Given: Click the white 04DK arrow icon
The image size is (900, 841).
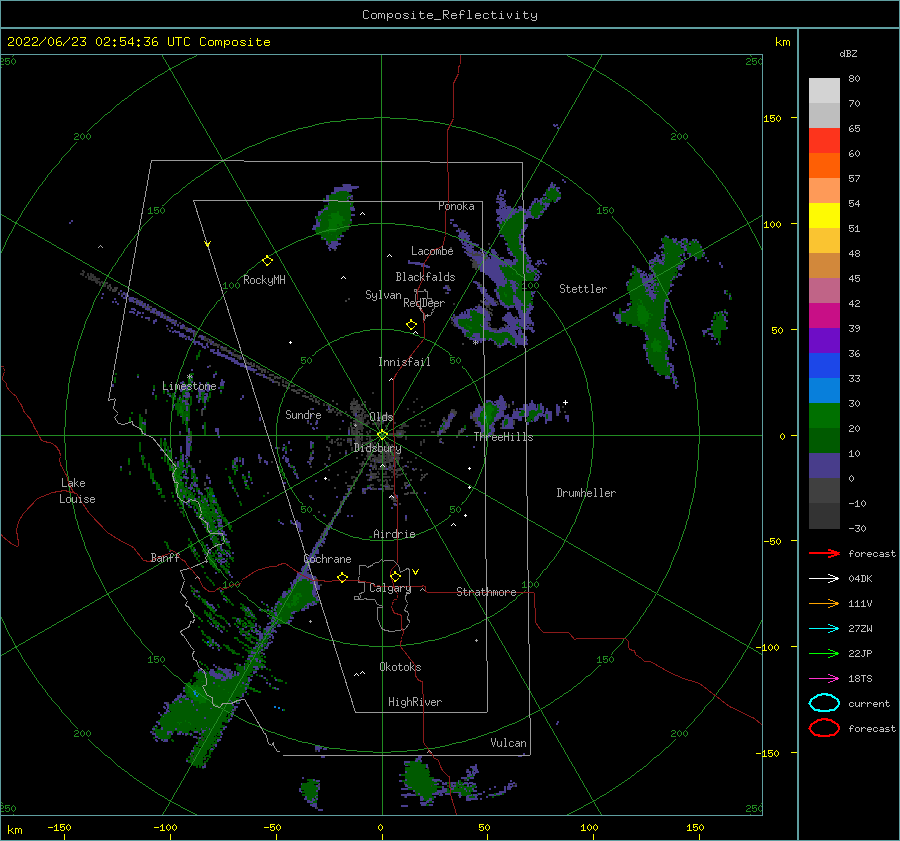Looking at the screenshot, I should pos(824,578).
